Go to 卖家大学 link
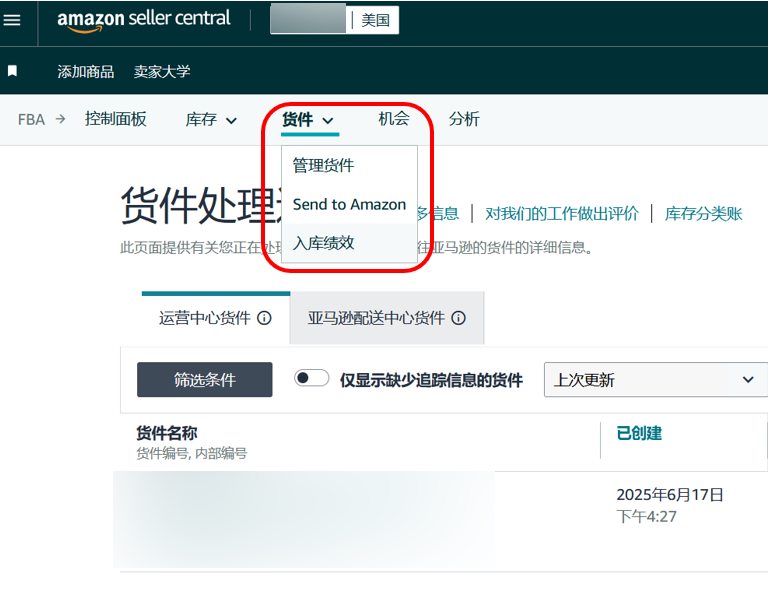 162,71
